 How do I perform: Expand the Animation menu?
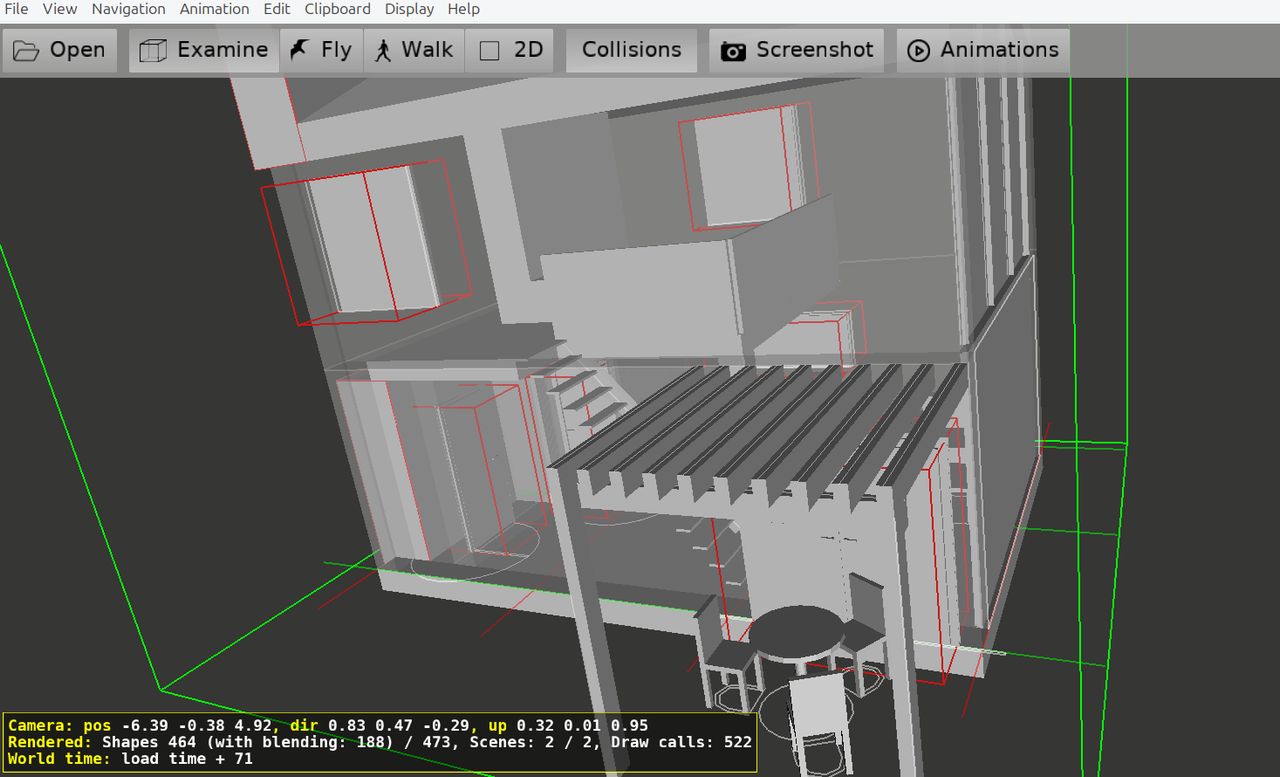(214, 9)
